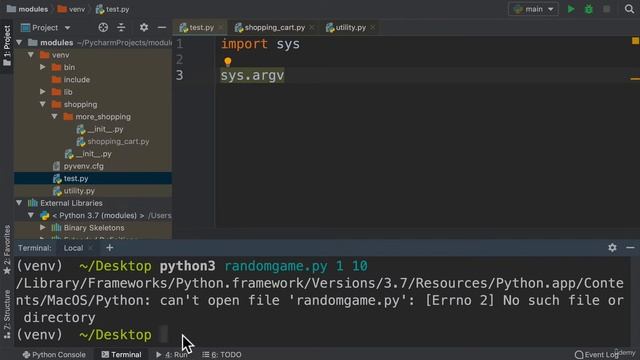Click the locate/scroll-from-source target icon
This screenshot has height=360, width=640.
tap(103, 27)
